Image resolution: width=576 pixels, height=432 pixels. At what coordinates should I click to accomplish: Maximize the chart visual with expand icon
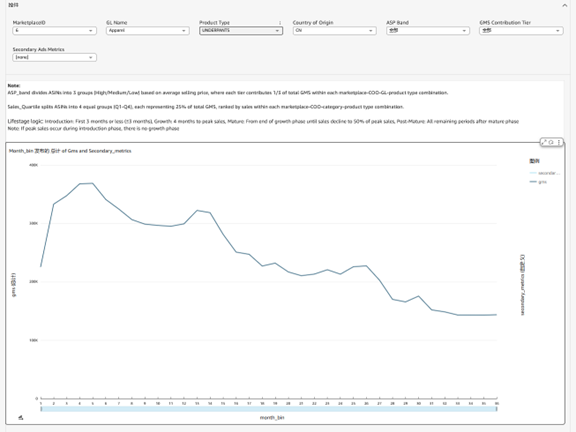pos(544,142)
